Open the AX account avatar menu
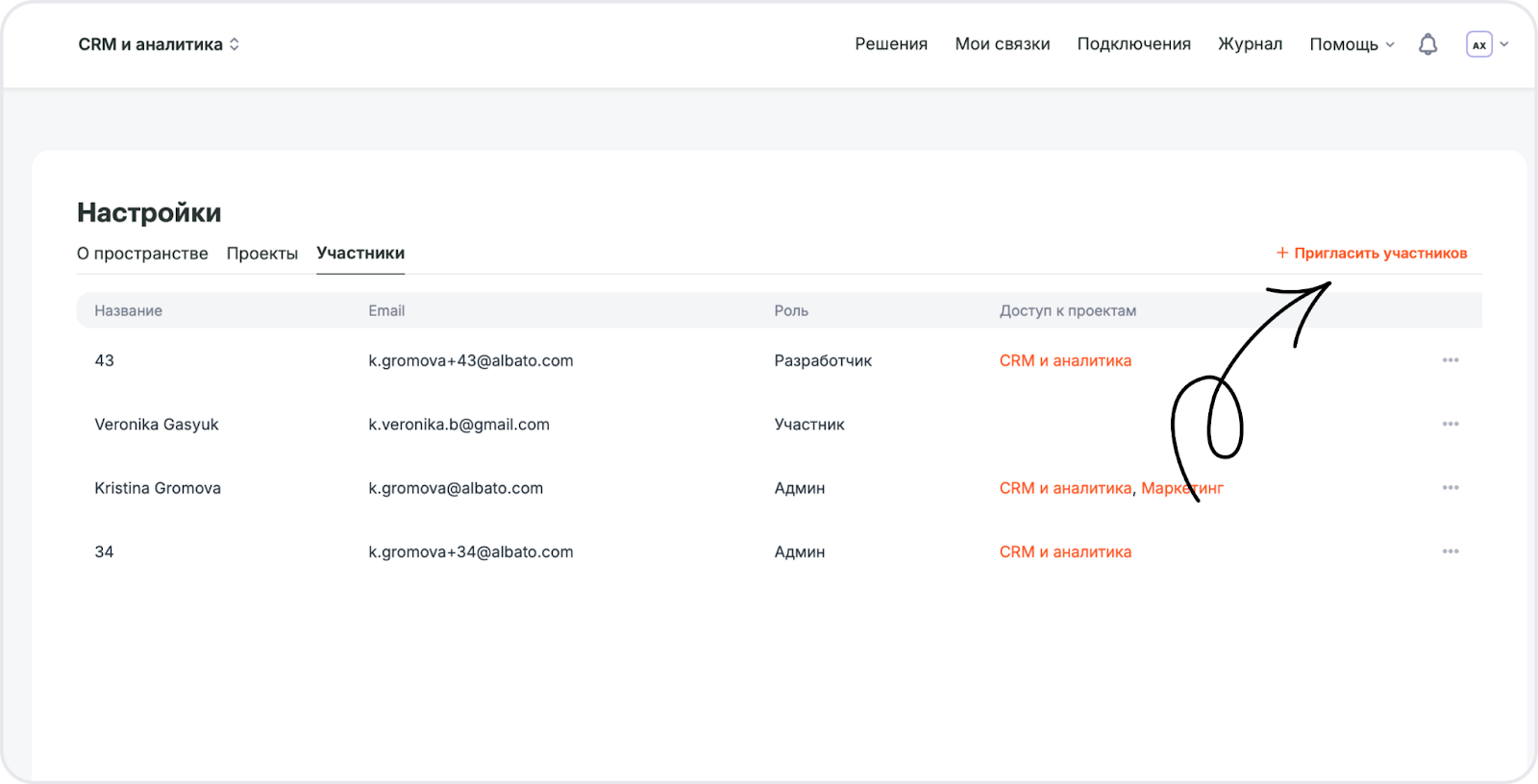 pos(1478,44)
